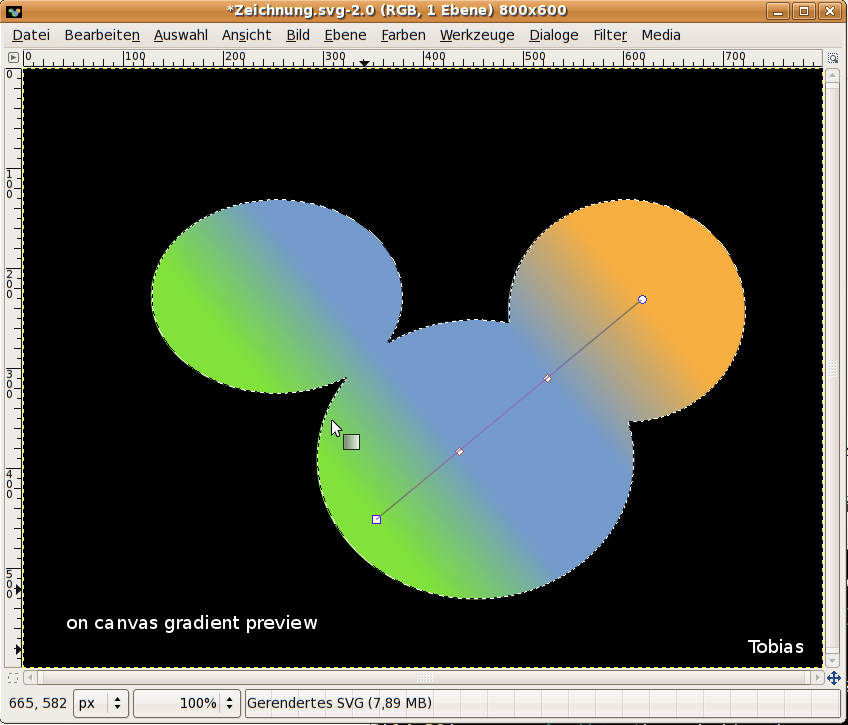Image resolution: width=848 pixels, height=725 pixels.
Task: Select the gradient end handle on canvas
Action: [x=642, y=298]
